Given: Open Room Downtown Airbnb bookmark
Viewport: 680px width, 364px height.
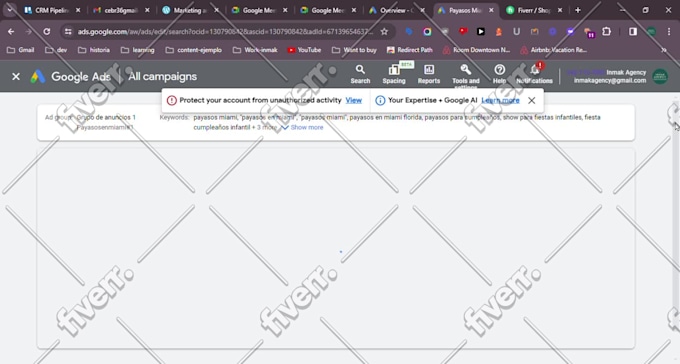Looking at the screenshot, I should 476,50.
